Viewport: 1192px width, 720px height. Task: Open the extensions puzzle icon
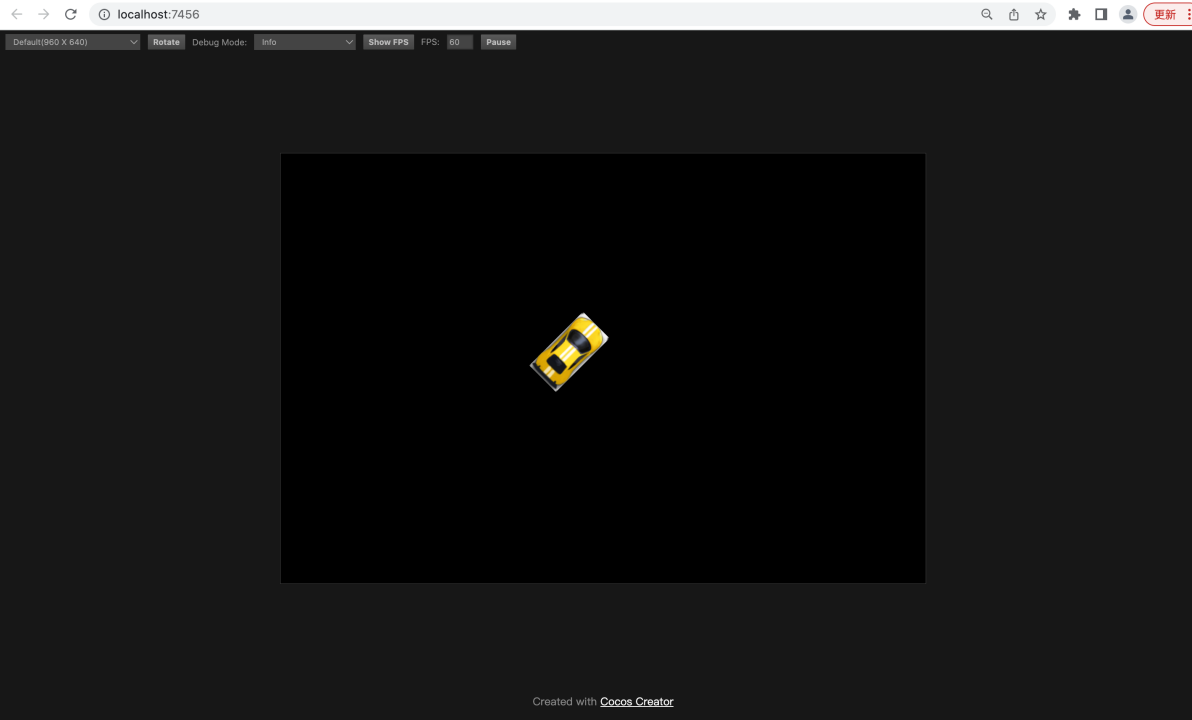click(x=1074, y=14)
